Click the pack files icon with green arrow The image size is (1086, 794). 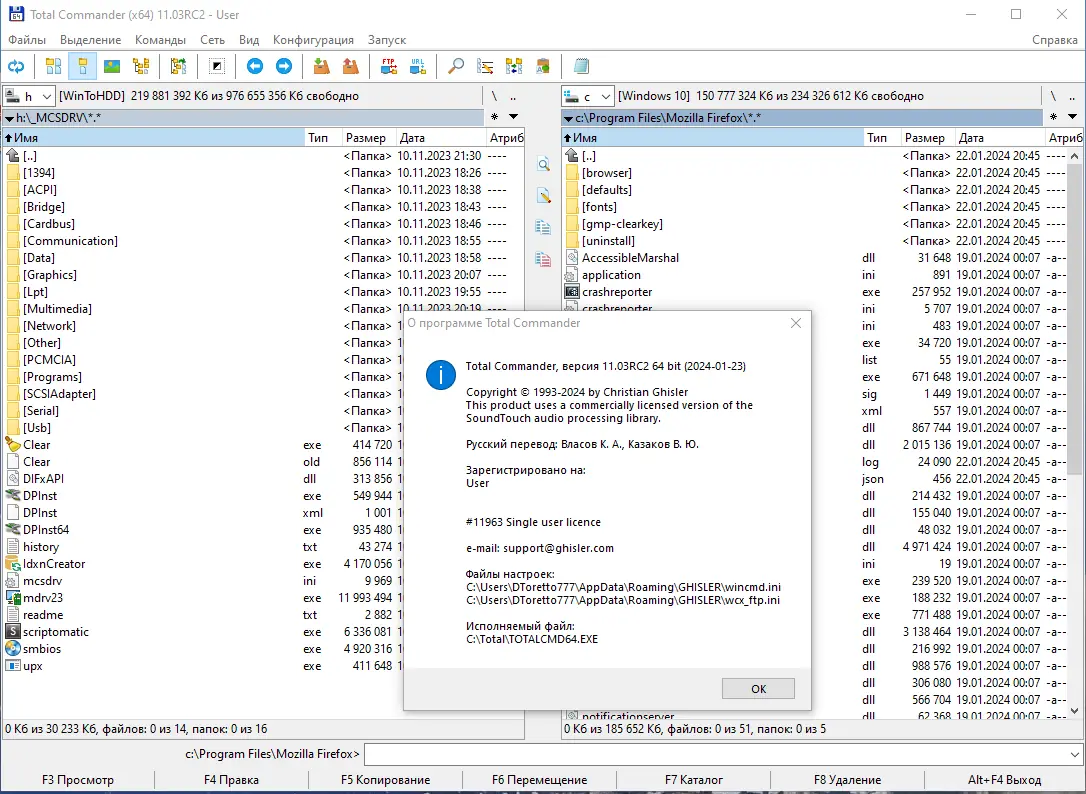click(x=321, y=67)
